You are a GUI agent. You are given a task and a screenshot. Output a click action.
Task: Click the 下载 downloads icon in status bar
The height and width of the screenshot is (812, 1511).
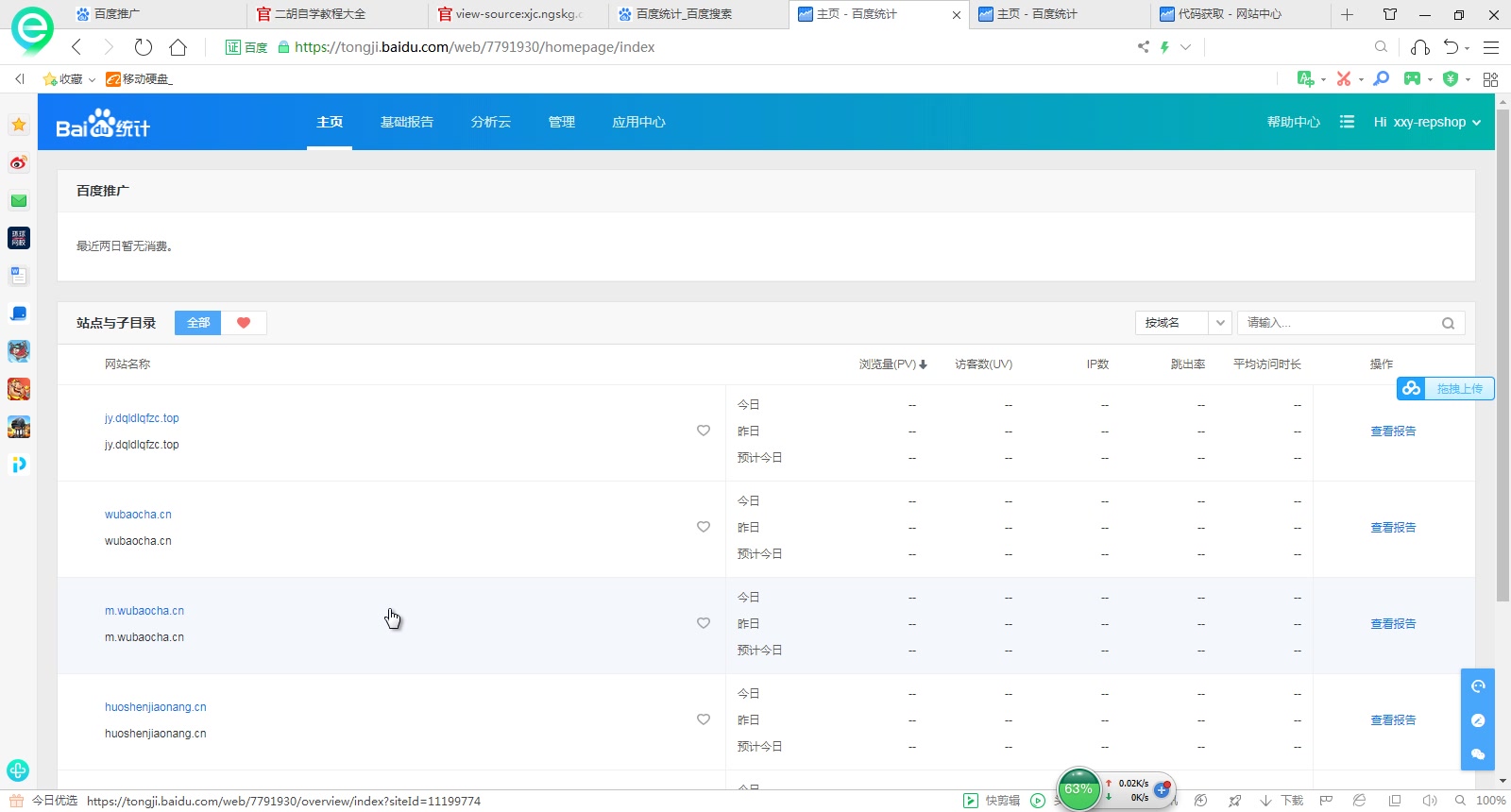coord(1282,801)
